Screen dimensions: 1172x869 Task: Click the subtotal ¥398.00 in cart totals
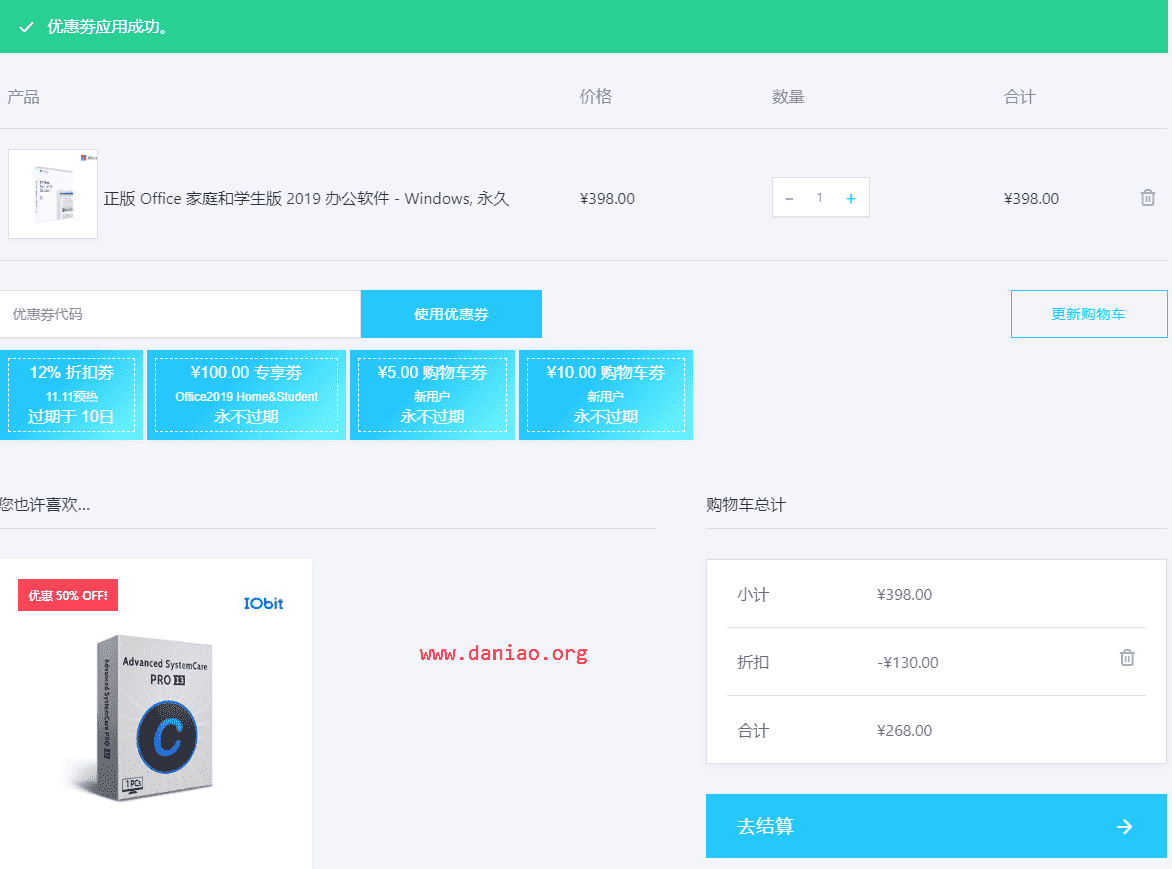point(904,595)
